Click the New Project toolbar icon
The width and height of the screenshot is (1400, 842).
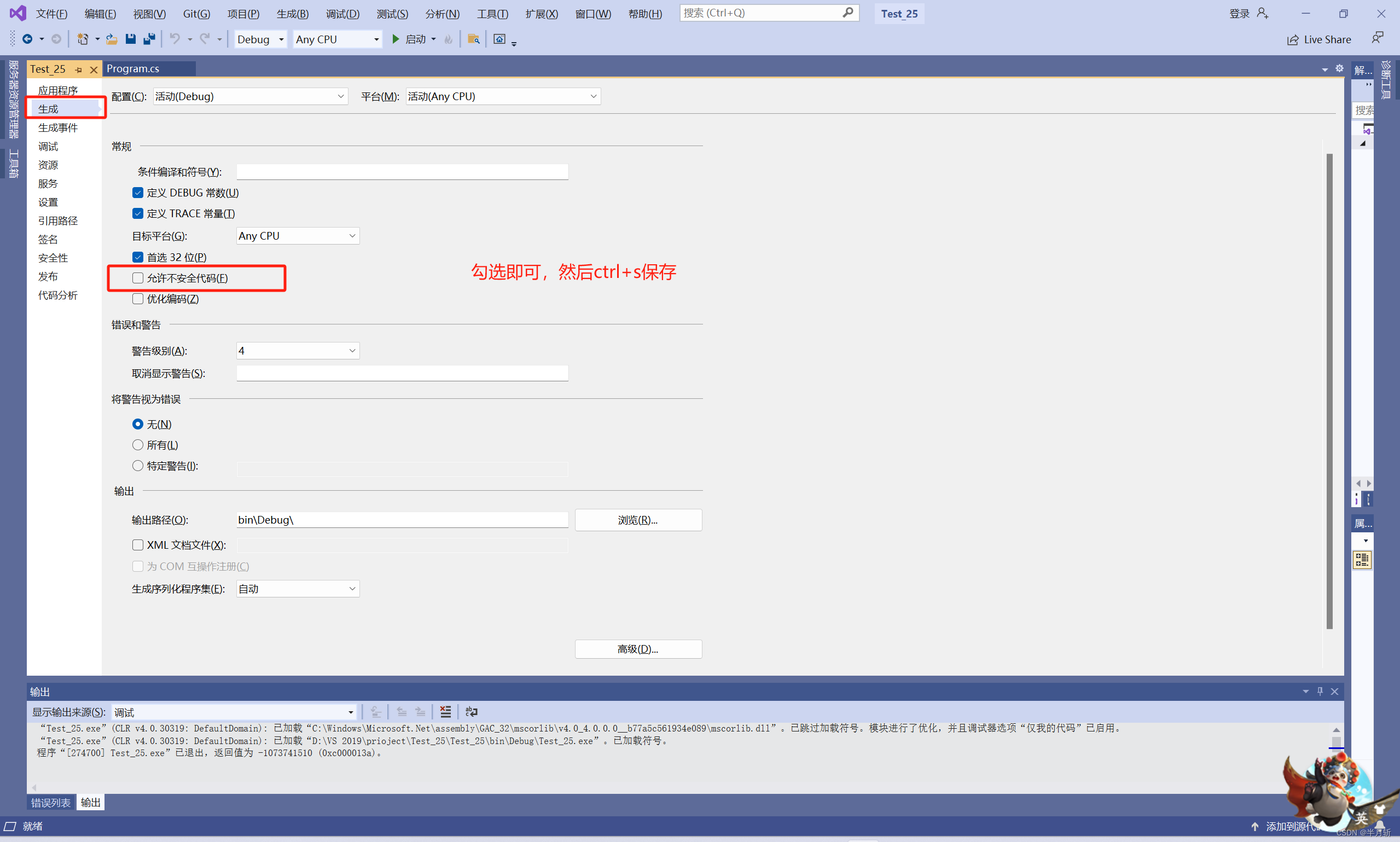click(x=82, y=39)
